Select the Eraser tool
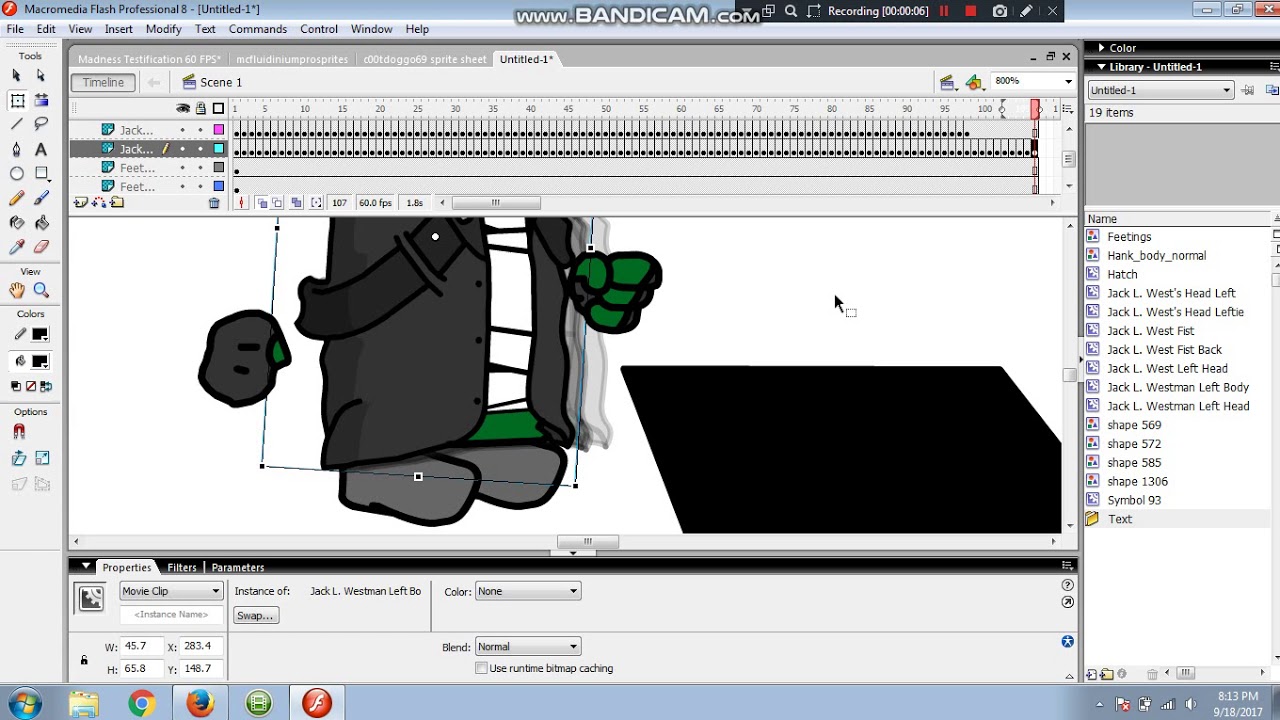 pos(41,247)
